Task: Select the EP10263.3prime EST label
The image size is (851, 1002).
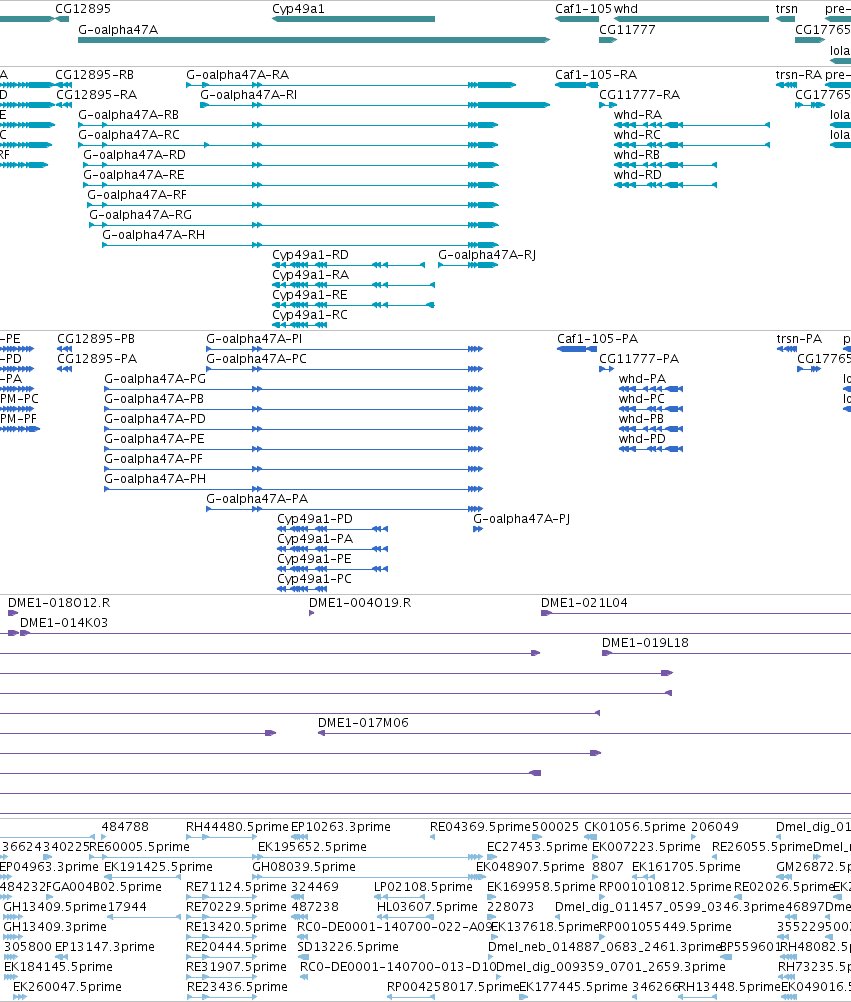Action: coord(341,827)
